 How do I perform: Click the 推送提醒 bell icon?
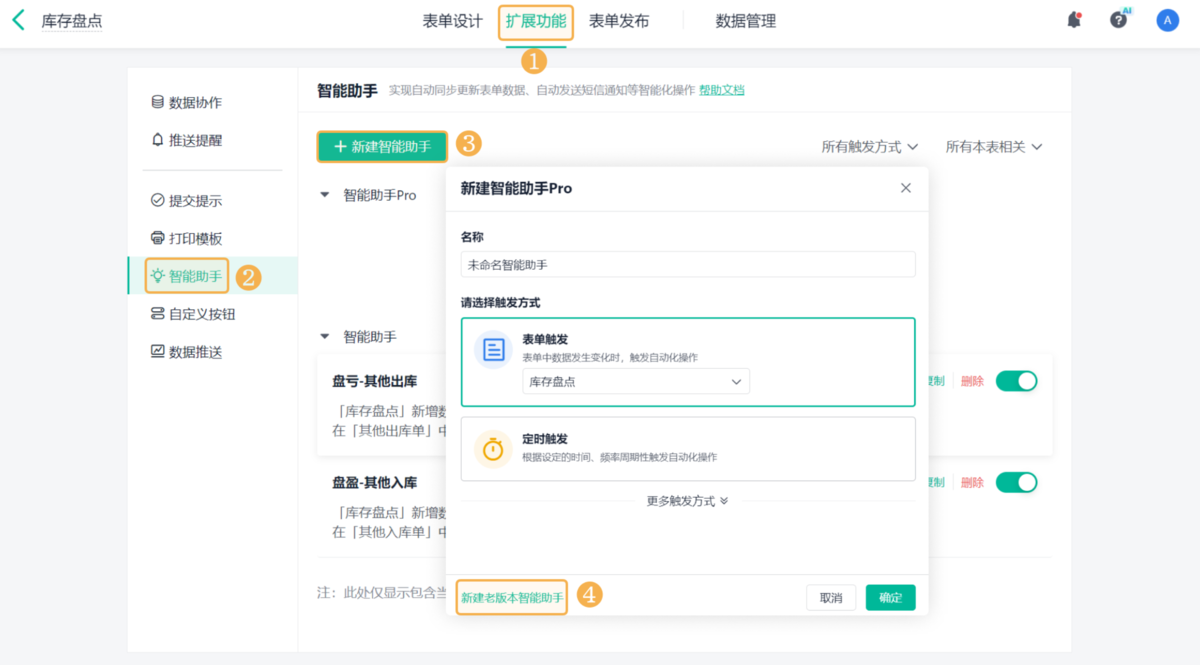tap(157, 140)
